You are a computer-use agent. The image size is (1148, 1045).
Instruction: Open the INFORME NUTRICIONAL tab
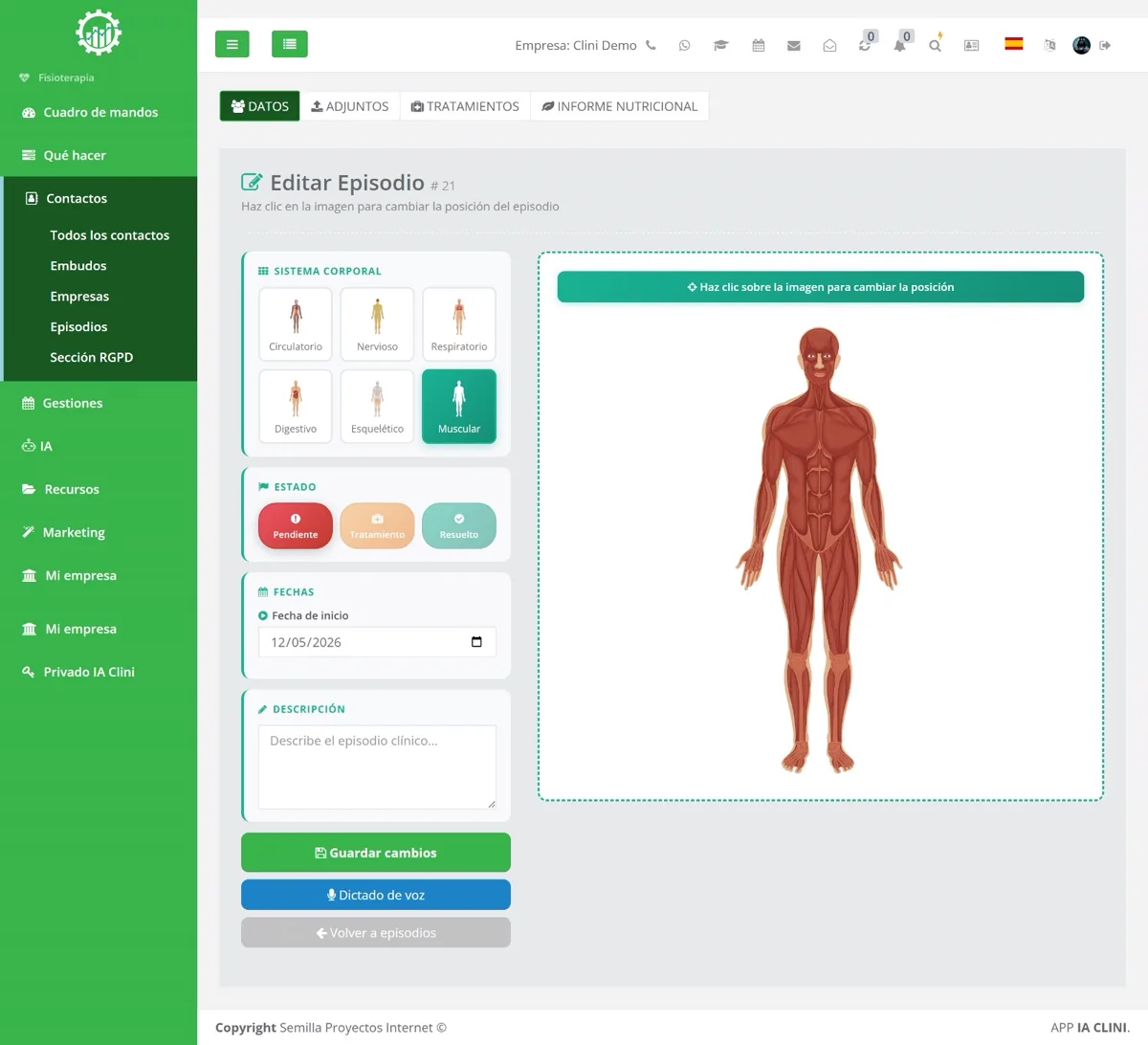tap(620, 106)
